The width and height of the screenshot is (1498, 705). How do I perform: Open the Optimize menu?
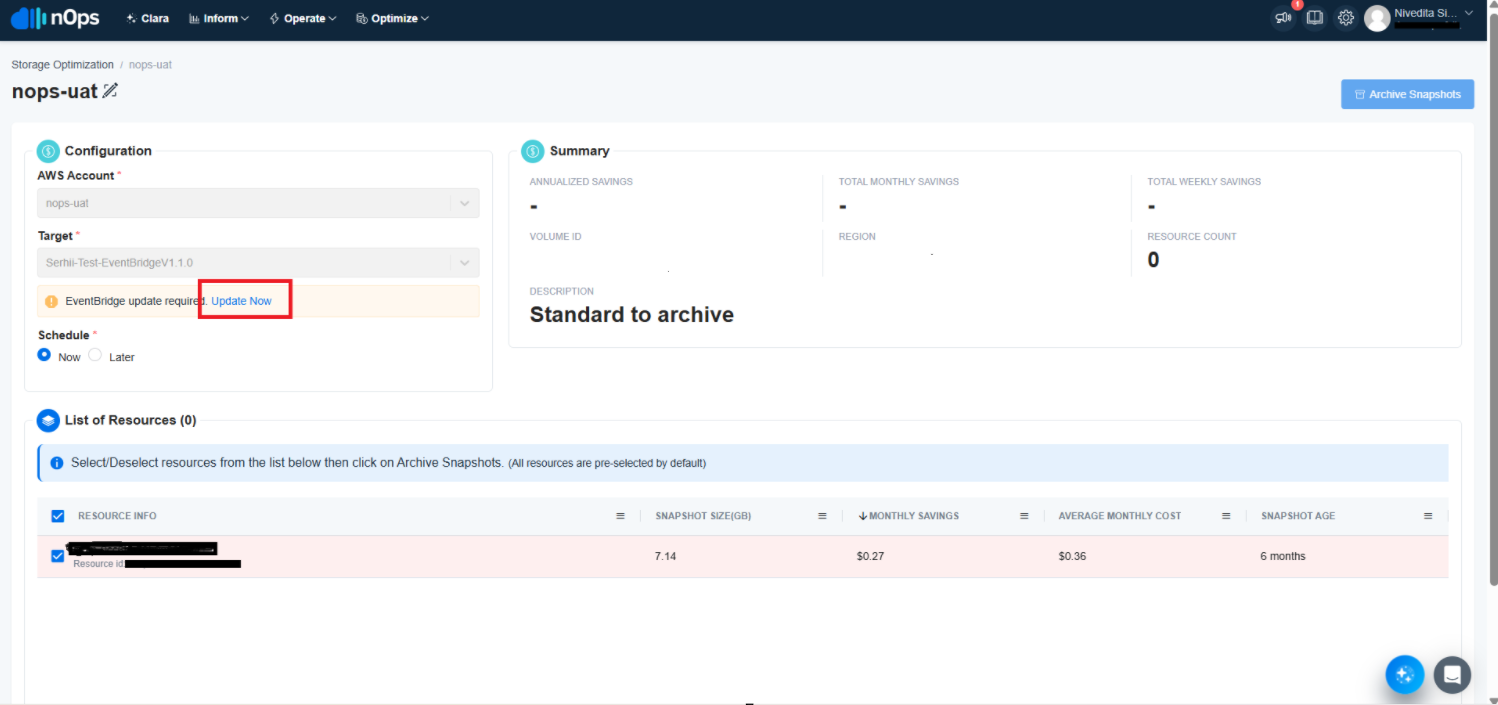click(x=393, y=18)
